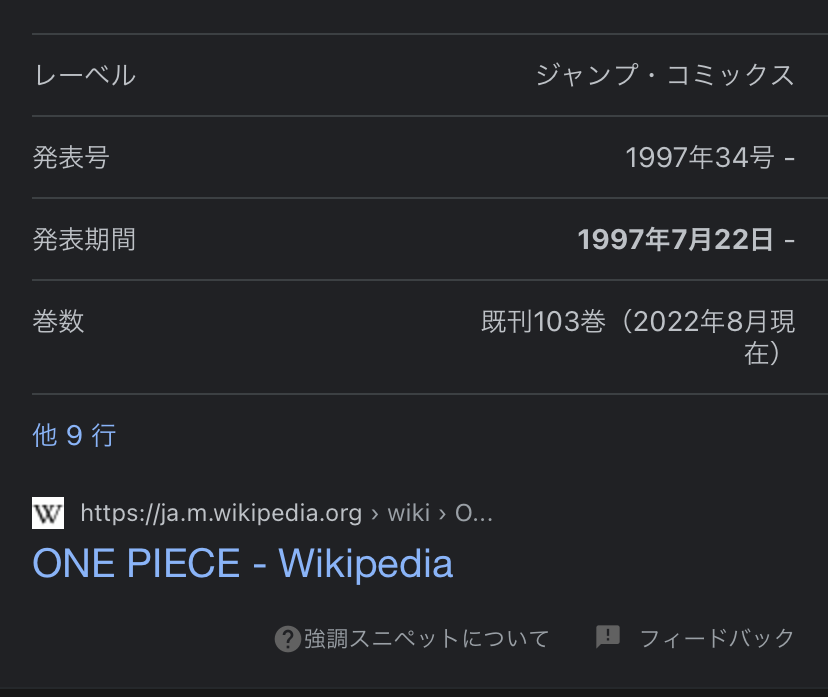Viewport: 828px width, 697px height.
Task: Click the feedback exclamation bubble icon
Action: coord(608,636)
